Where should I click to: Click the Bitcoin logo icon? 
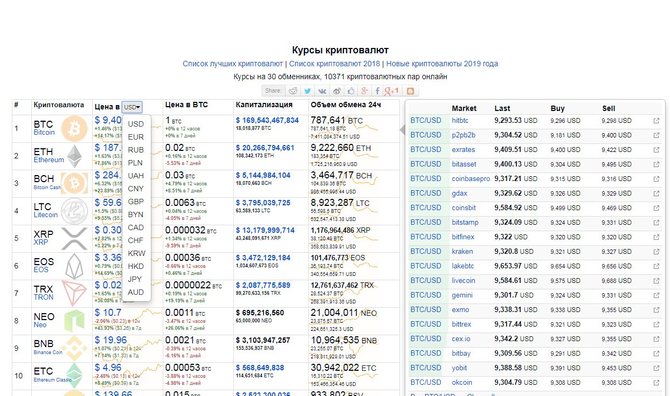pyautogui.click(x=74, y=128)
